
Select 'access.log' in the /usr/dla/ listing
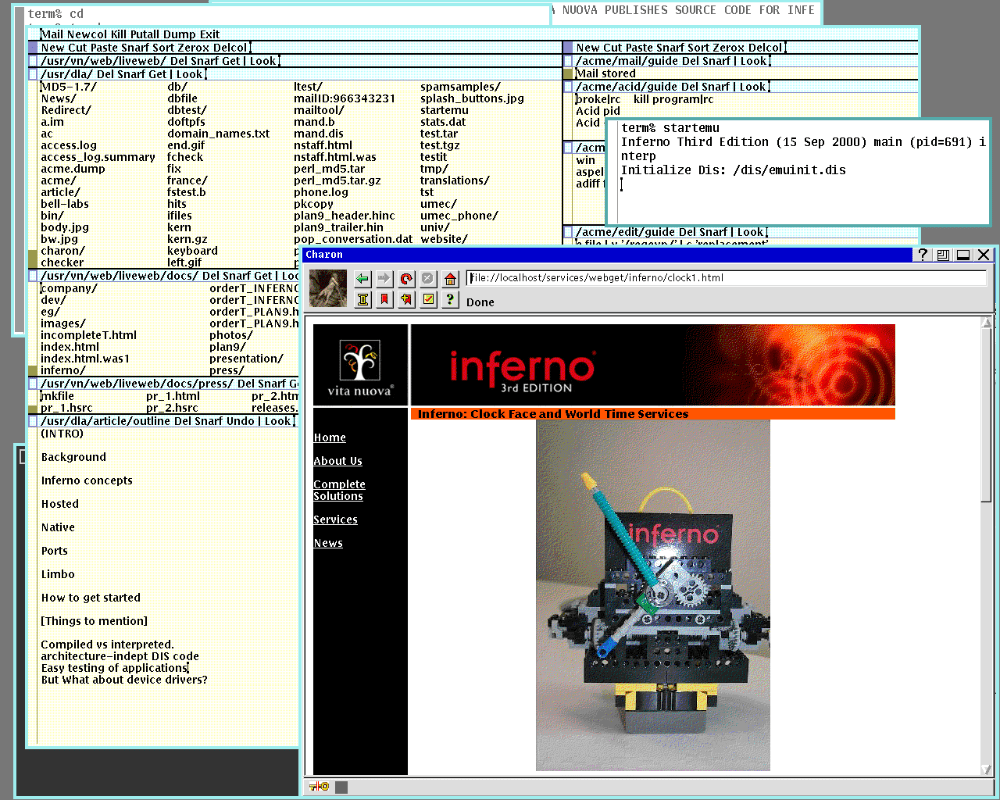coord(69,145)
